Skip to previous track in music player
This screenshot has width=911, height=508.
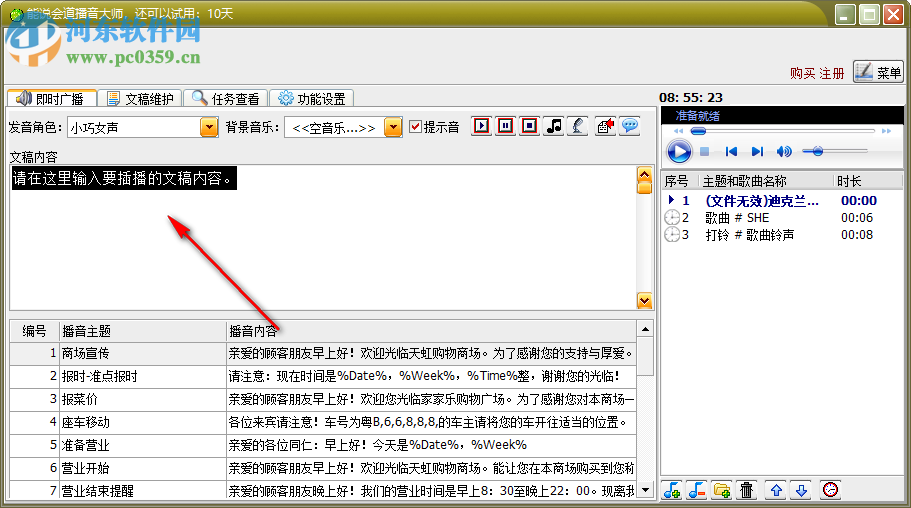point(731,152)
